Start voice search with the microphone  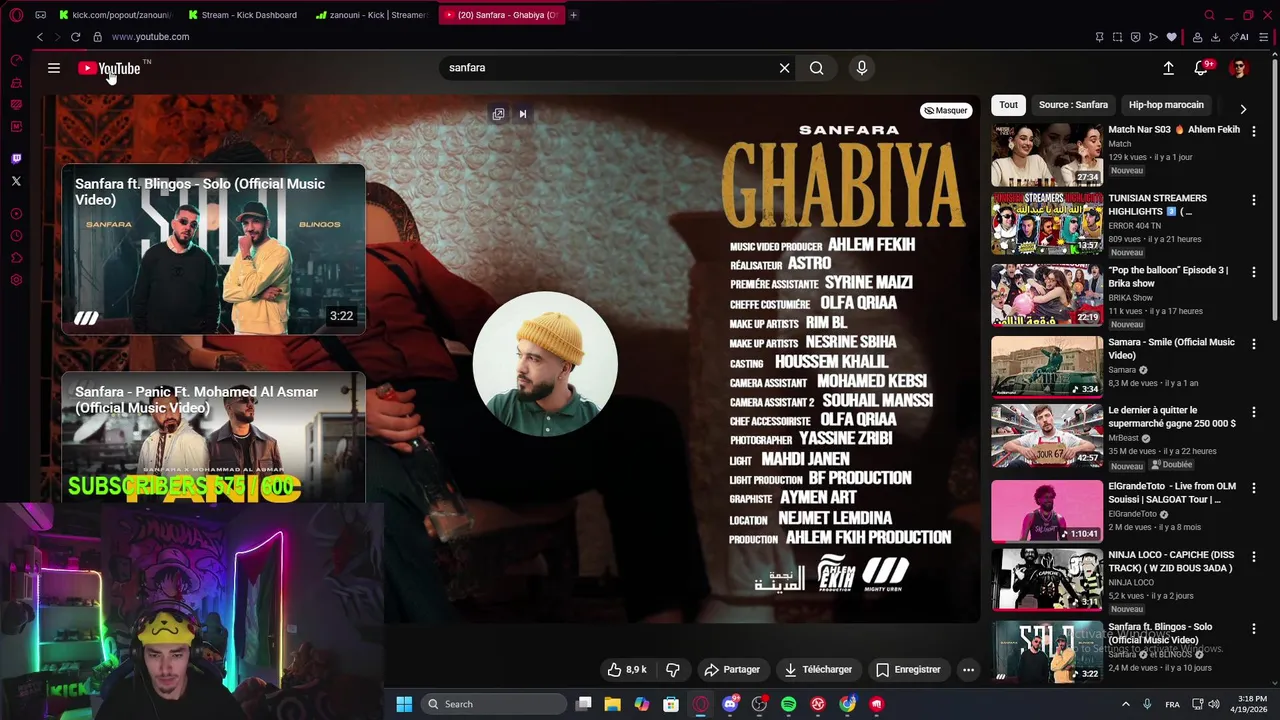[x=862, y=68]
